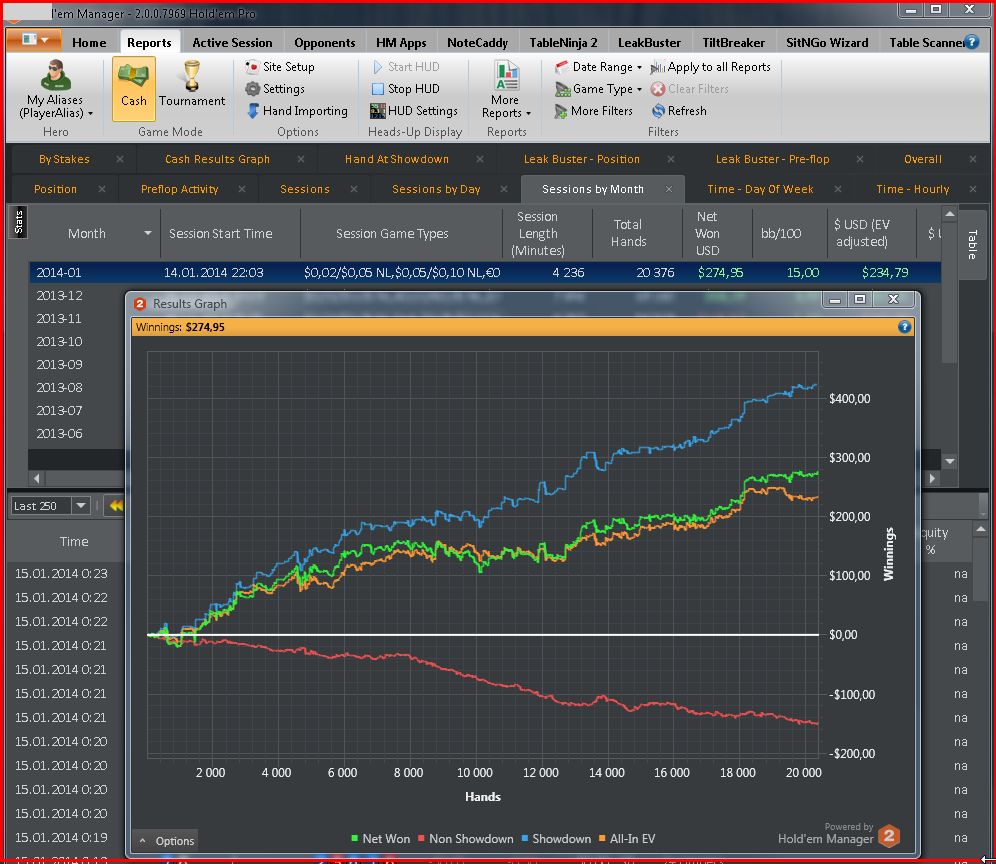Open NoteCaddy tab
The width and height of the screenshot is (996, 864).
point(477,43)
